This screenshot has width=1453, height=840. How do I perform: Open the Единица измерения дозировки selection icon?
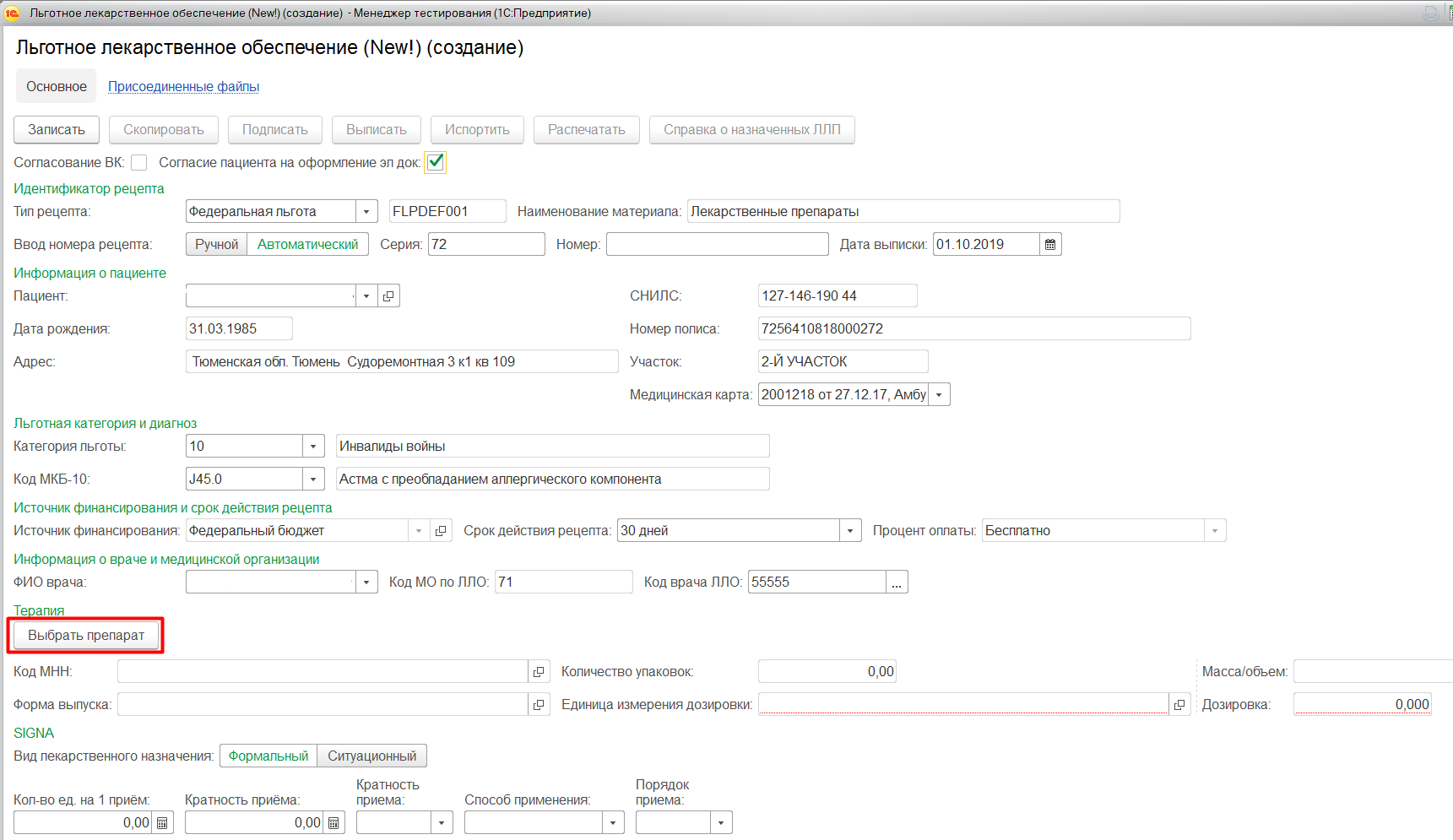[x=1179, y=704]
